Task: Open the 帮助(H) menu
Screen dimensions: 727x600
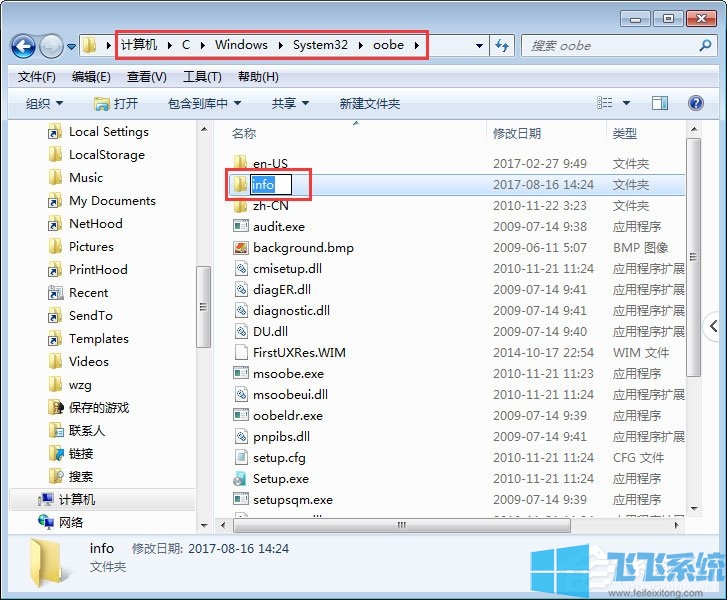Action: point(258,77)
